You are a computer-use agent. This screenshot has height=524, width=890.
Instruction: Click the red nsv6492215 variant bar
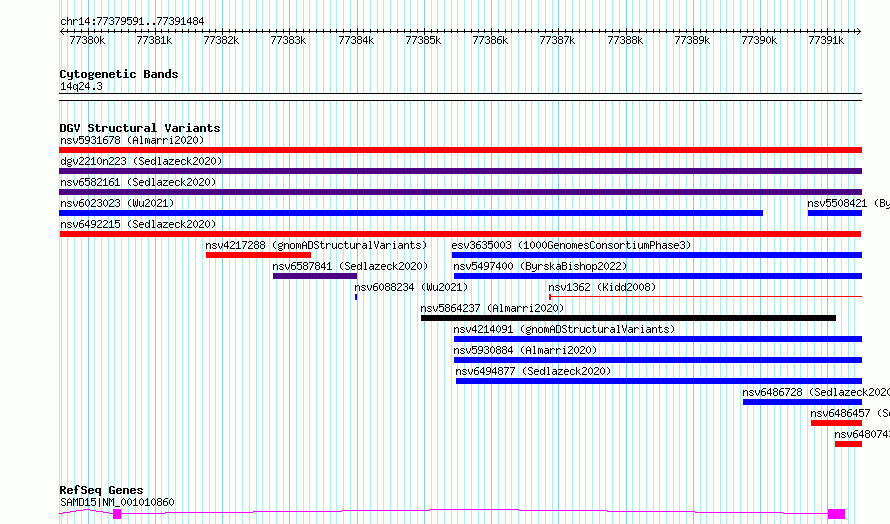pyautogui.click(x=460, y=234)
